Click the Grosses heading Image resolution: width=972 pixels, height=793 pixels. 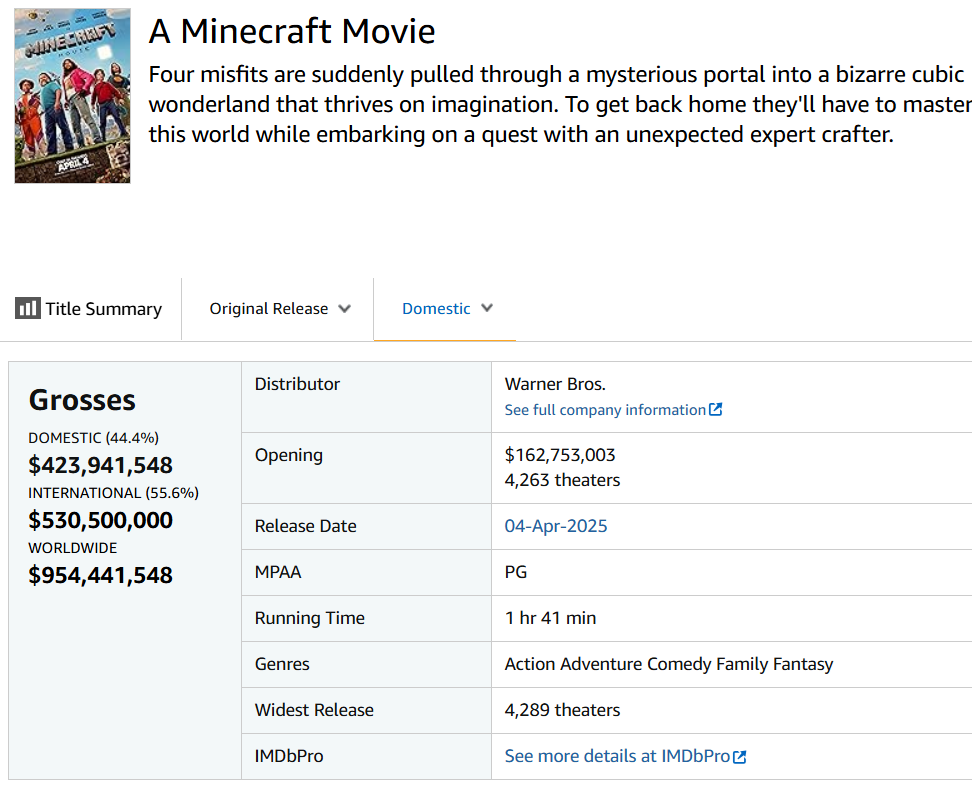pyautogui.click(x=82, y=400)
